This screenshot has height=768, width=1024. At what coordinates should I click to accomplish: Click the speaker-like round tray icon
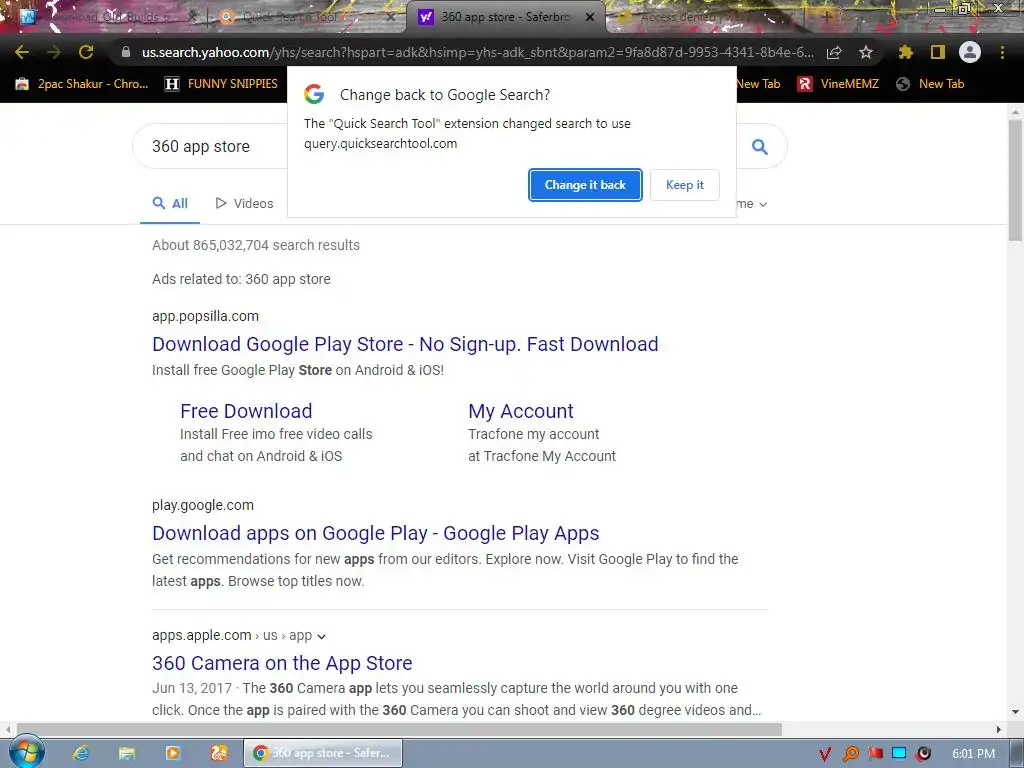pyautogui.click(x=923, y=754)
